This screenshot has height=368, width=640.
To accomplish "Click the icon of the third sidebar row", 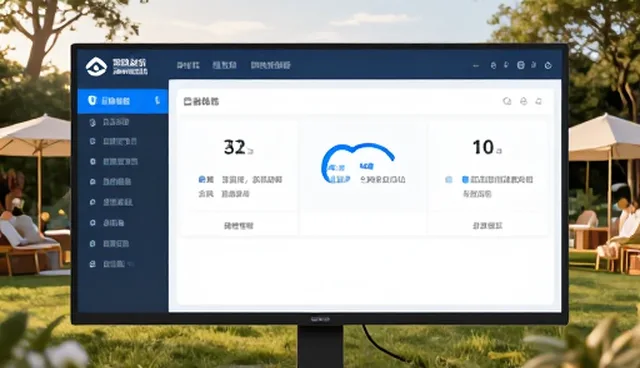I will tap(93, 141).
